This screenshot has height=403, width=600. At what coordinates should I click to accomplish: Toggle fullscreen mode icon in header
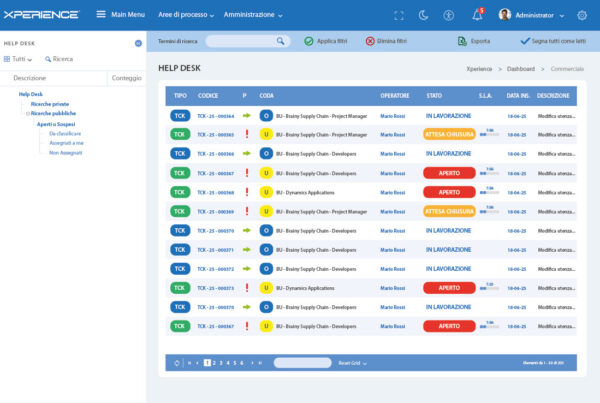[x=400, y=15]
